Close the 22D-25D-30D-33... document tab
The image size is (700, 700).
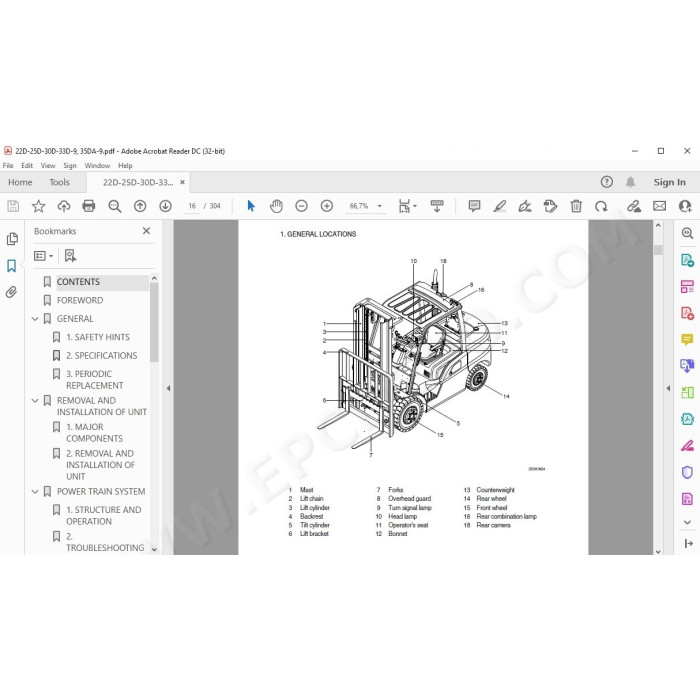182,182
